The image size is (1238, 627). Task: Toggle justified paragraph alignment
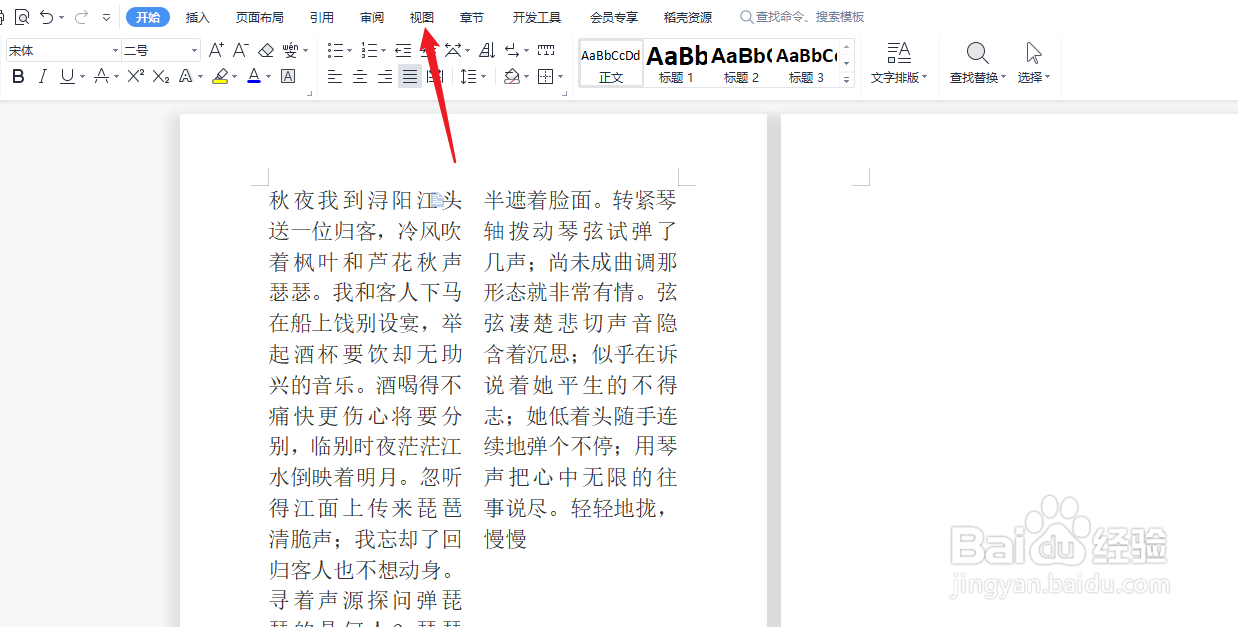410,77
